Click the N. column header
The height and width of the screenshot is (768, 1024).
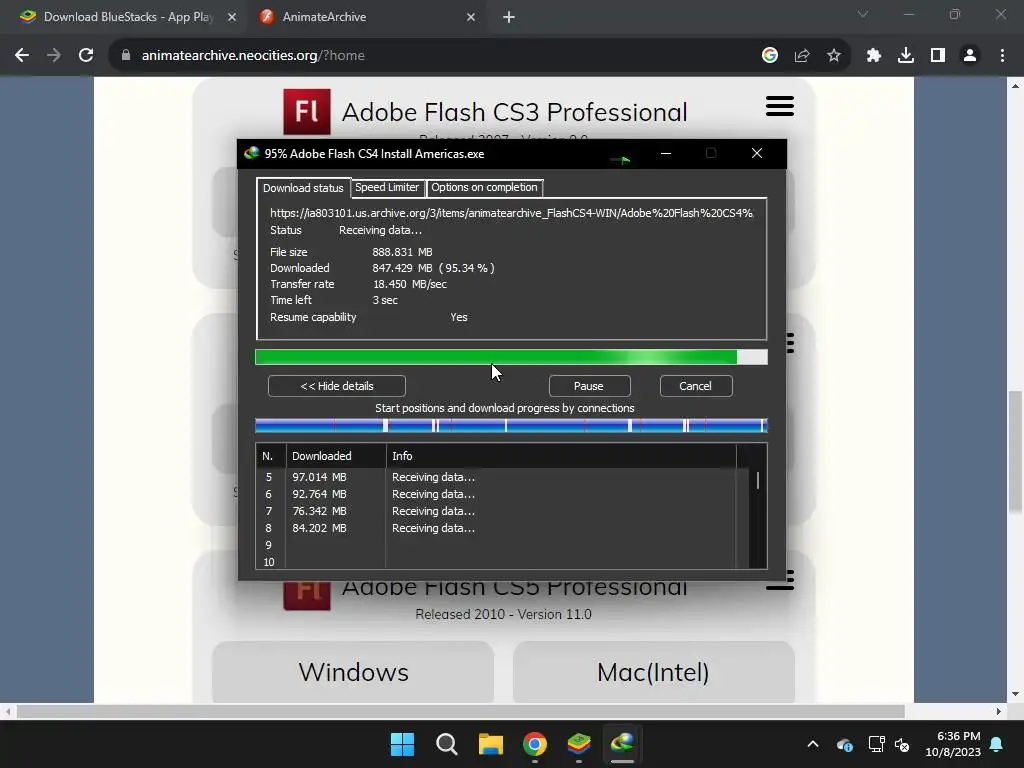(271, 456)
